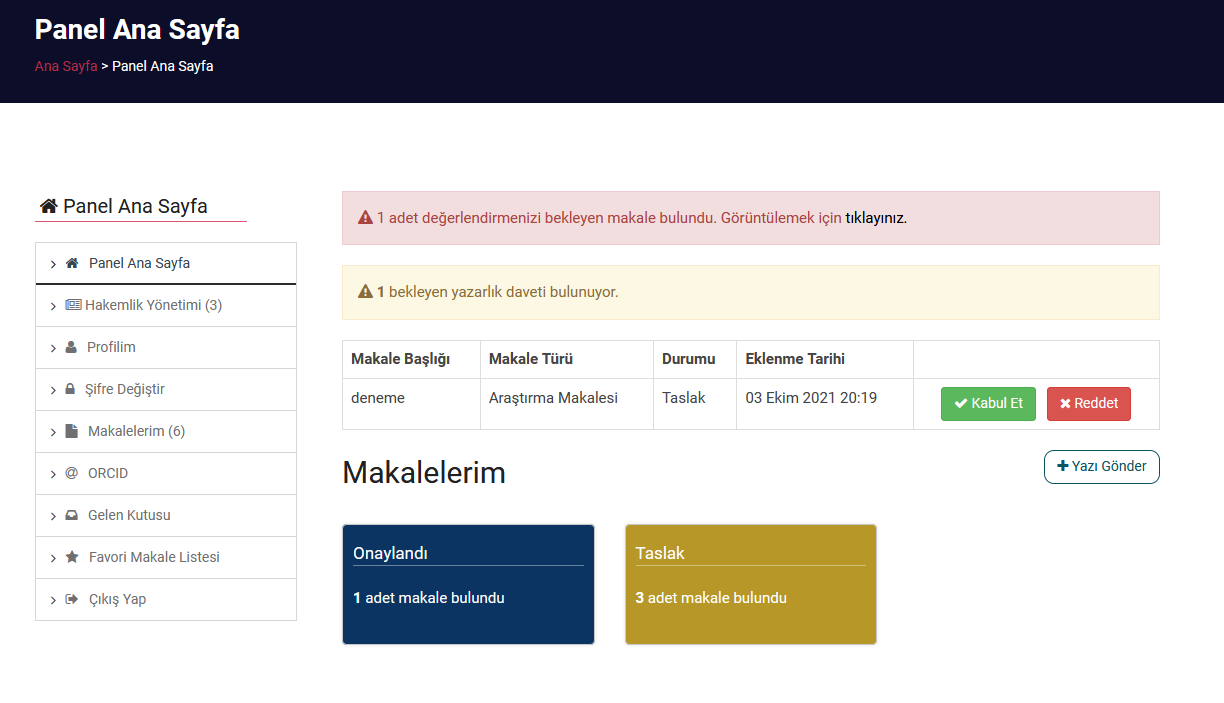Click 'Makale Başlığı' column header
Screen dimensions: 1224x703
click(411, 359)
